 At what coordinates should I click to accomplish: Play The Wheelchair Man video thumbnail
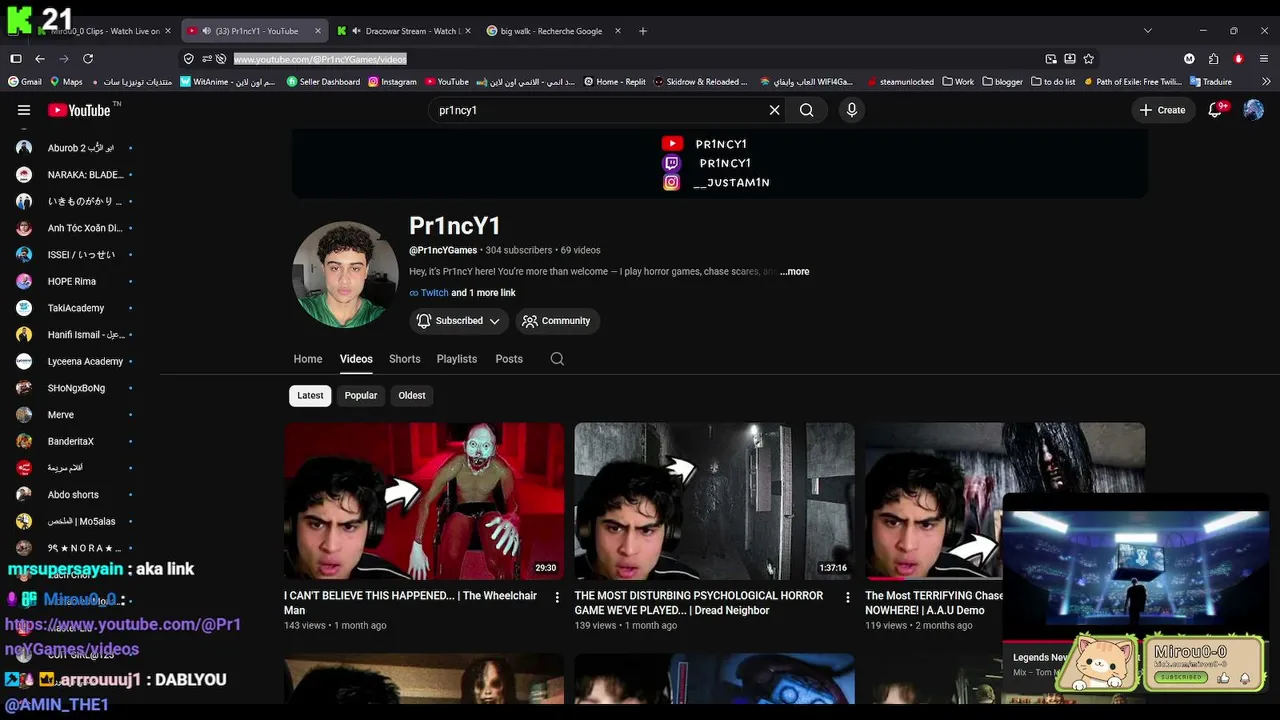(x=424, y=501)
